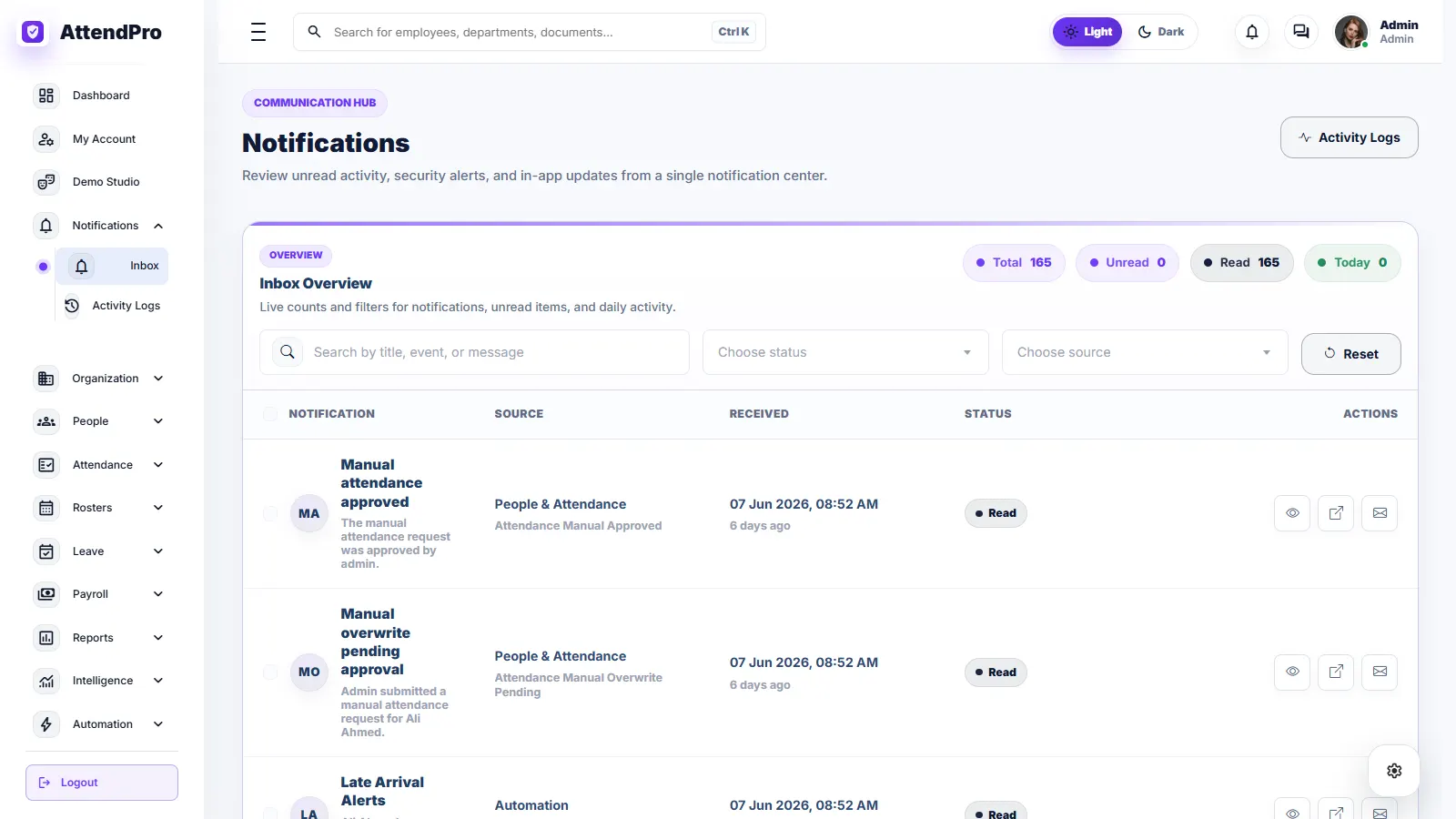Click the Automation lightning icon

pos(46,724)
